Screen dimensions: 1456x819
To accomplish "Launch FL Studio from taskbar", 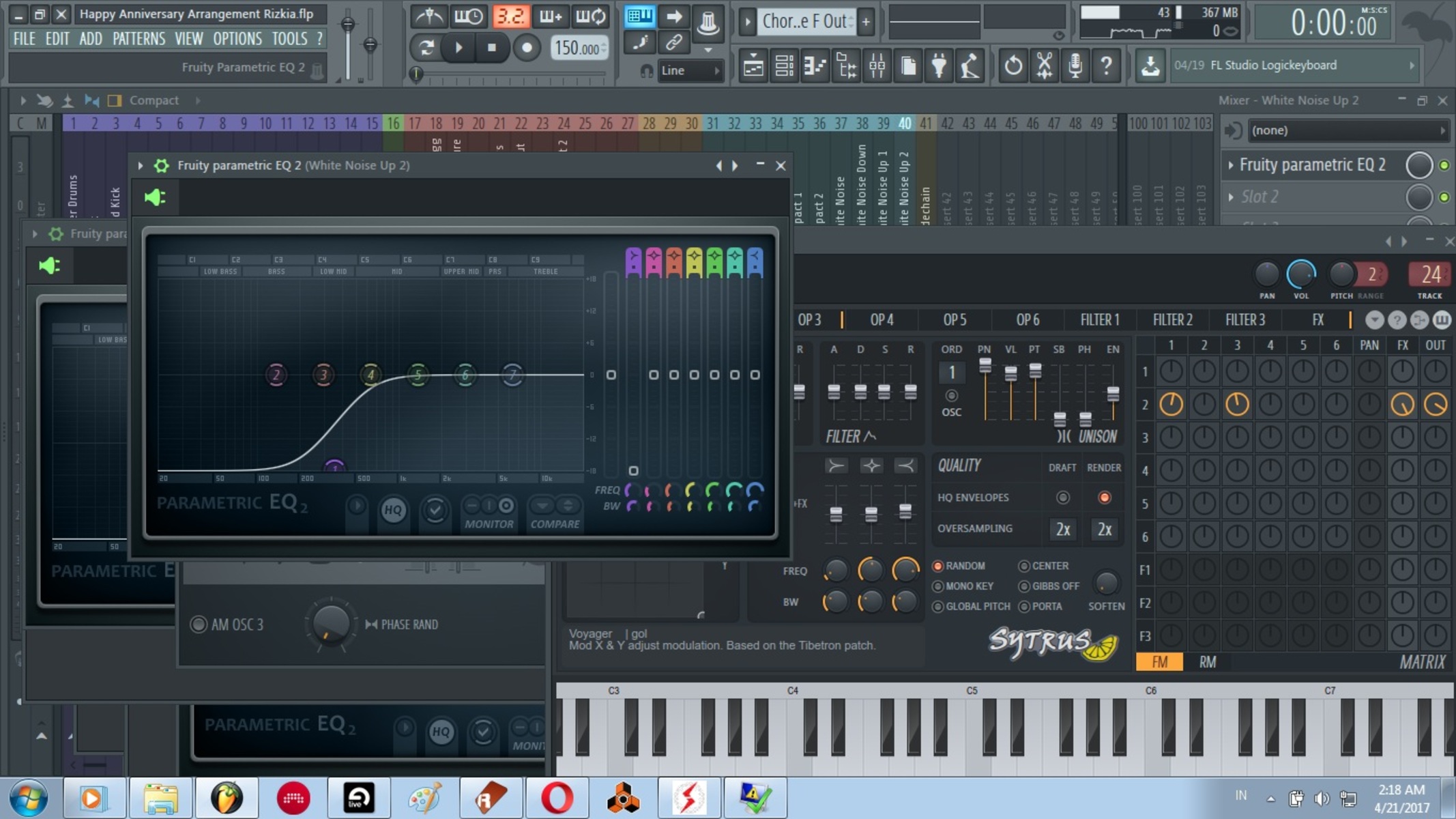I will [227, 797].
